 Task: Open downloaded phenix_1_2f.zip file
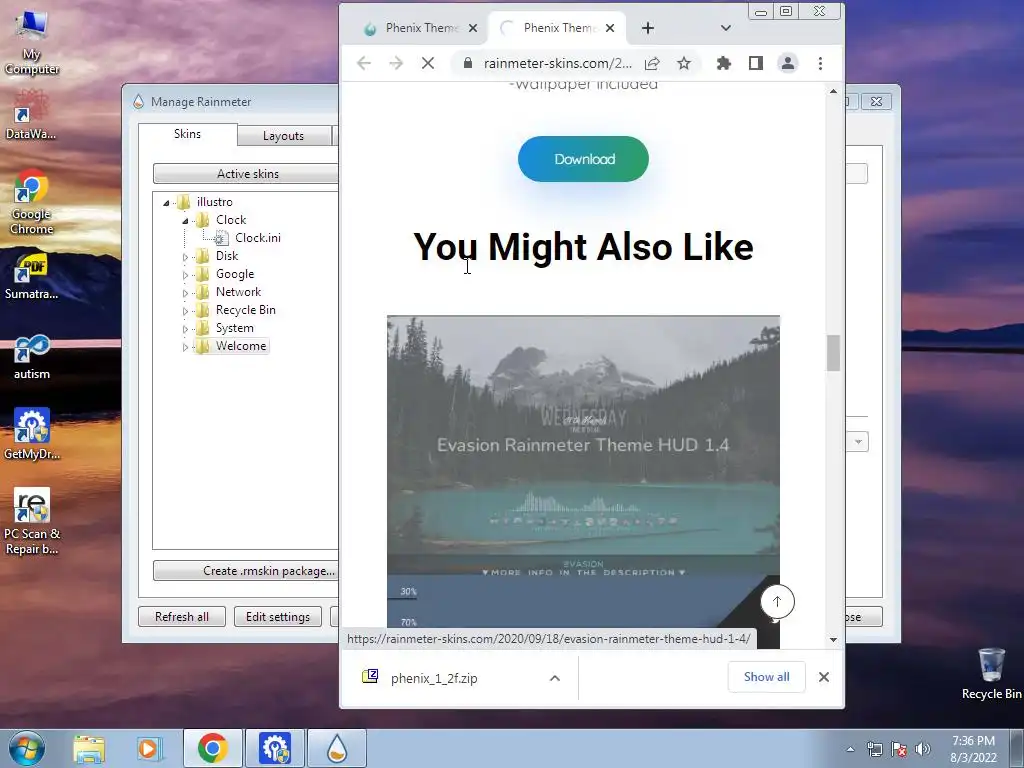click(434, 678)
